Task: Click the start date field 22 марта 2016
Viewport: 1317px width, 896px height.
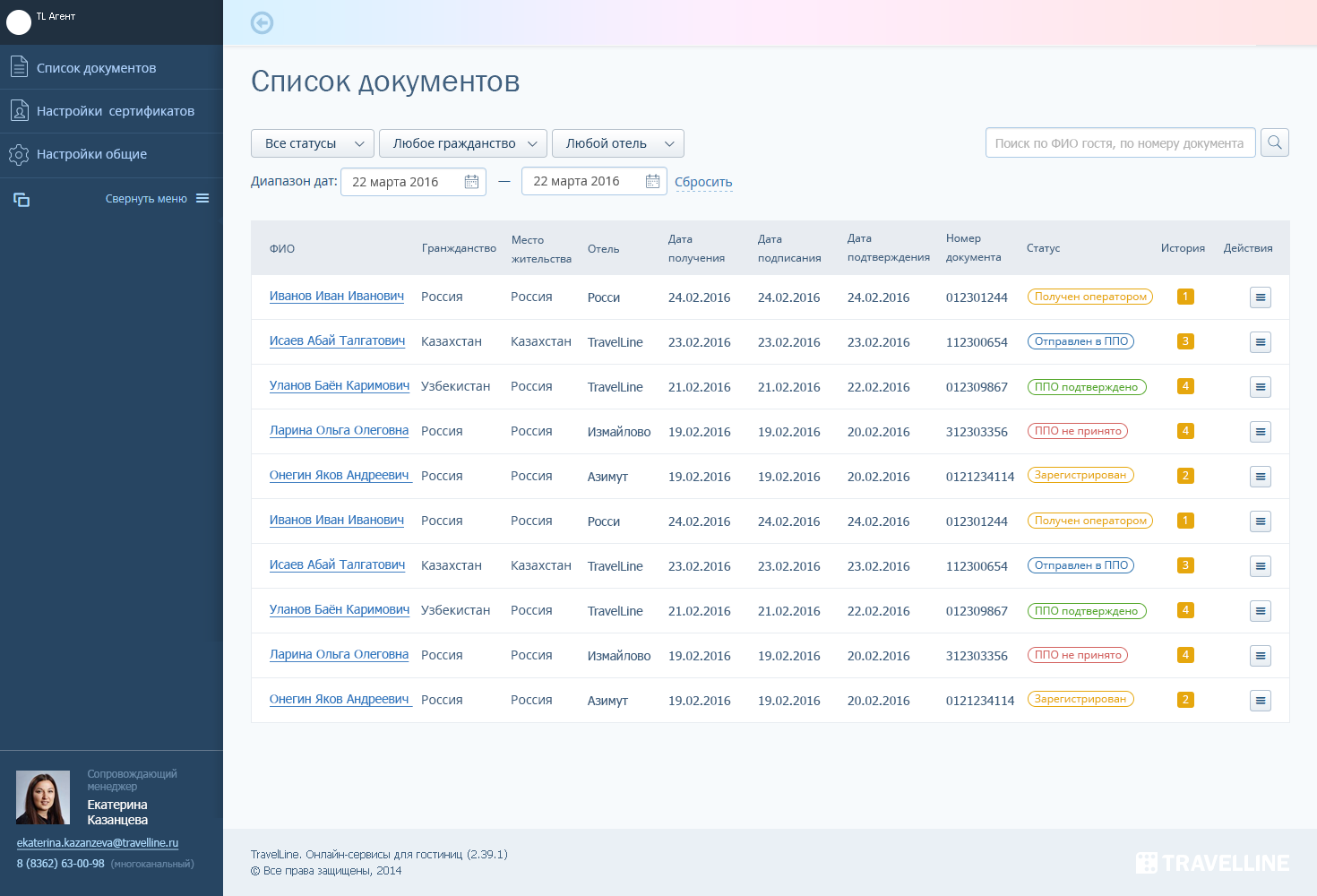Action: [413, 182]
